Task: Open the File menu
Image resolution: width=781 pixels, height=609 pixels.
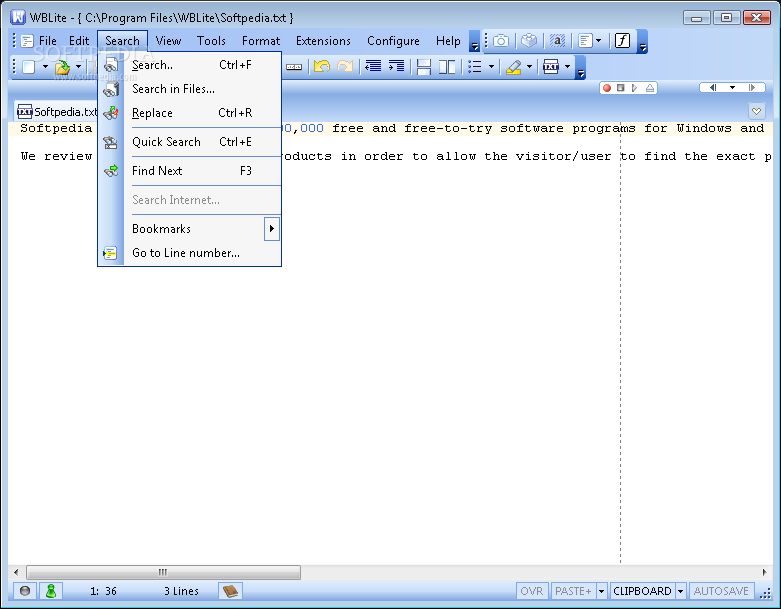Action: pyautogui.click(x=48, y=41)
